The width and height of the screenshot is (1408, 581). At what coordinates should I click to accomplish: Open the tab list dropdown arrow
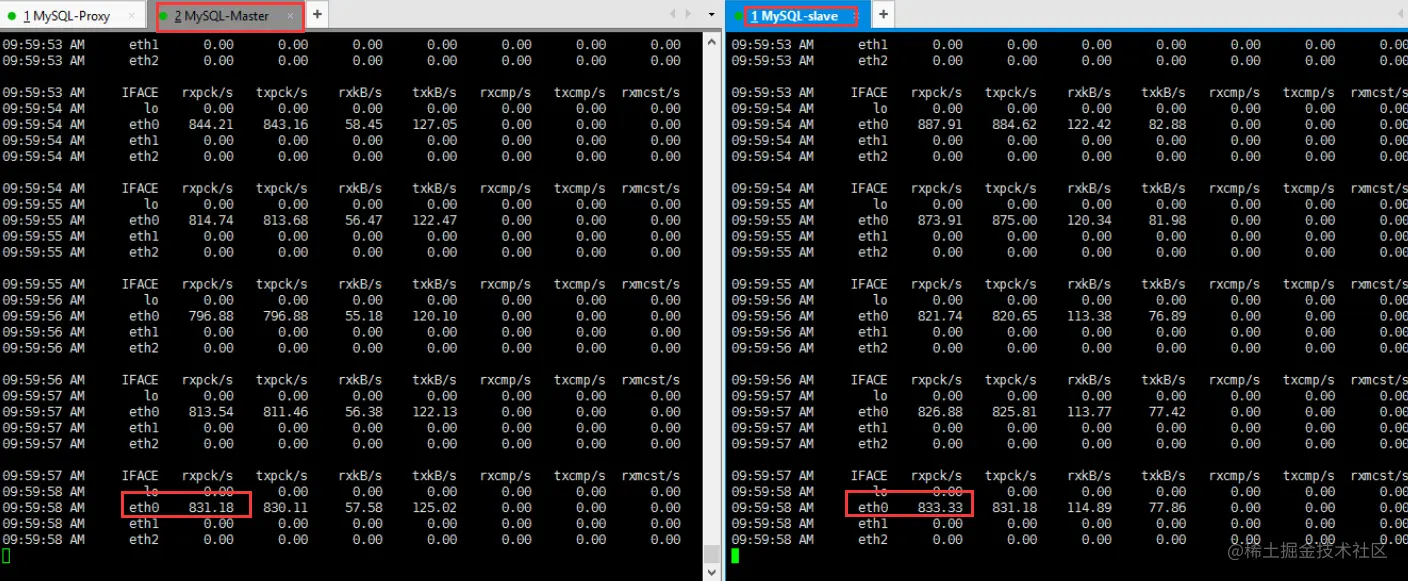[x=712, y=15]
